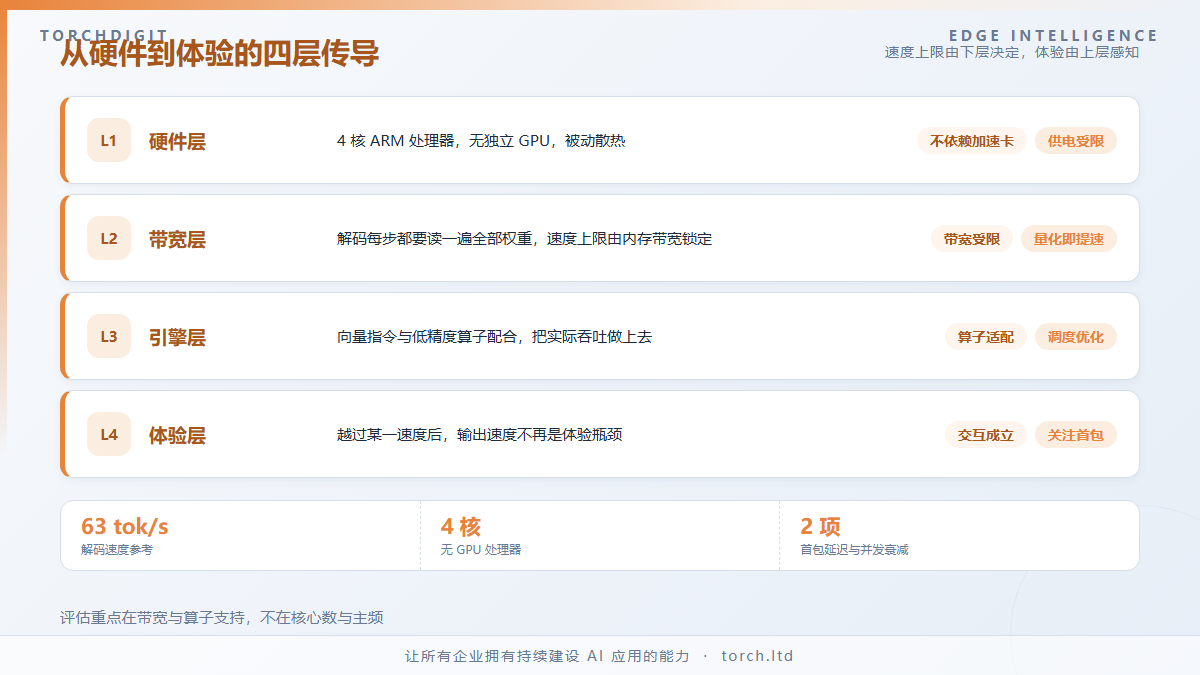Viewport: 1200px width, 675px height.
Task: Select the 调度优化 tag
Action: pos(1076,337)
